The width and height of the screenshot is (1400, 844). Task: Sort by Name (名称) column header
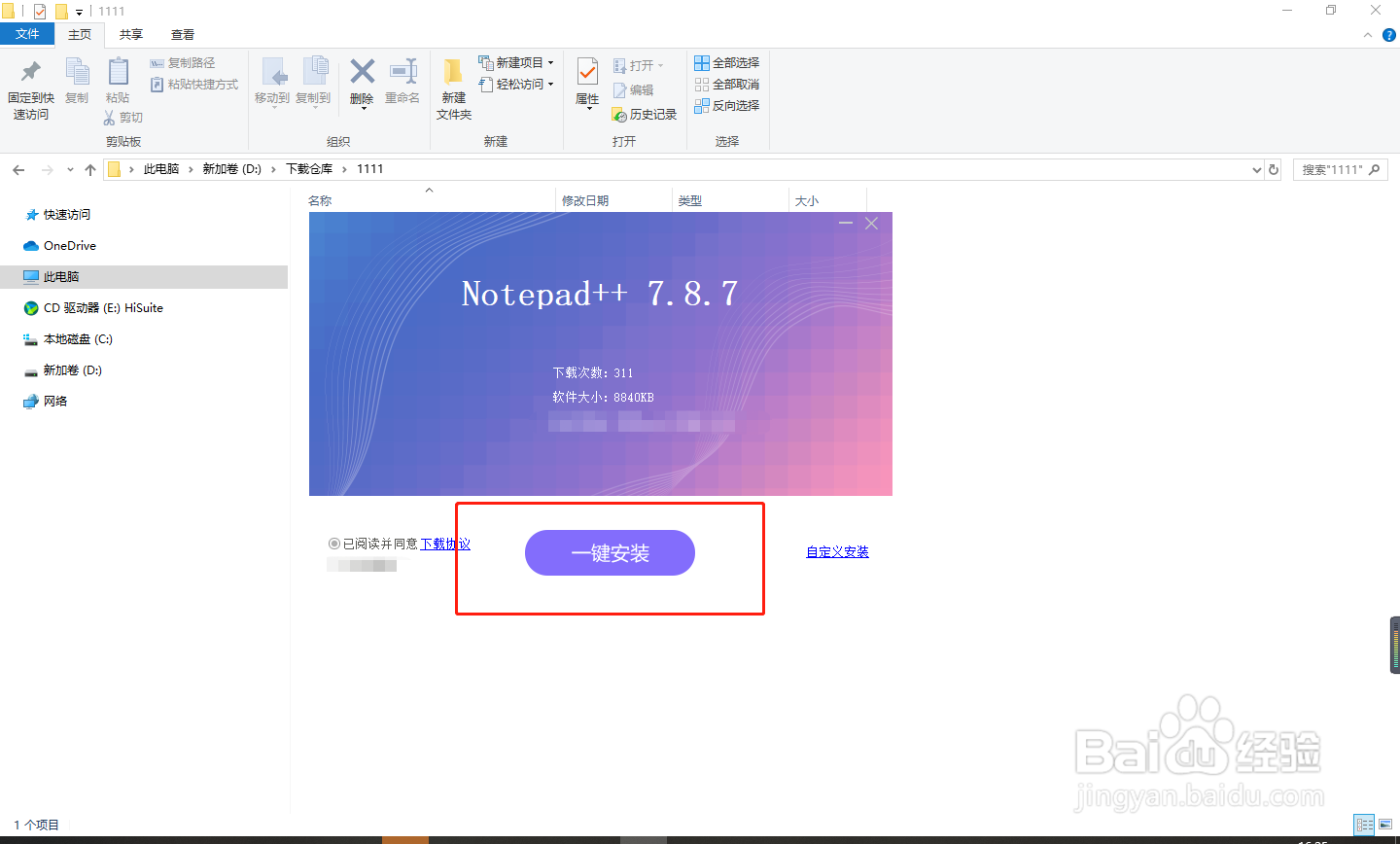coord(320,201)
